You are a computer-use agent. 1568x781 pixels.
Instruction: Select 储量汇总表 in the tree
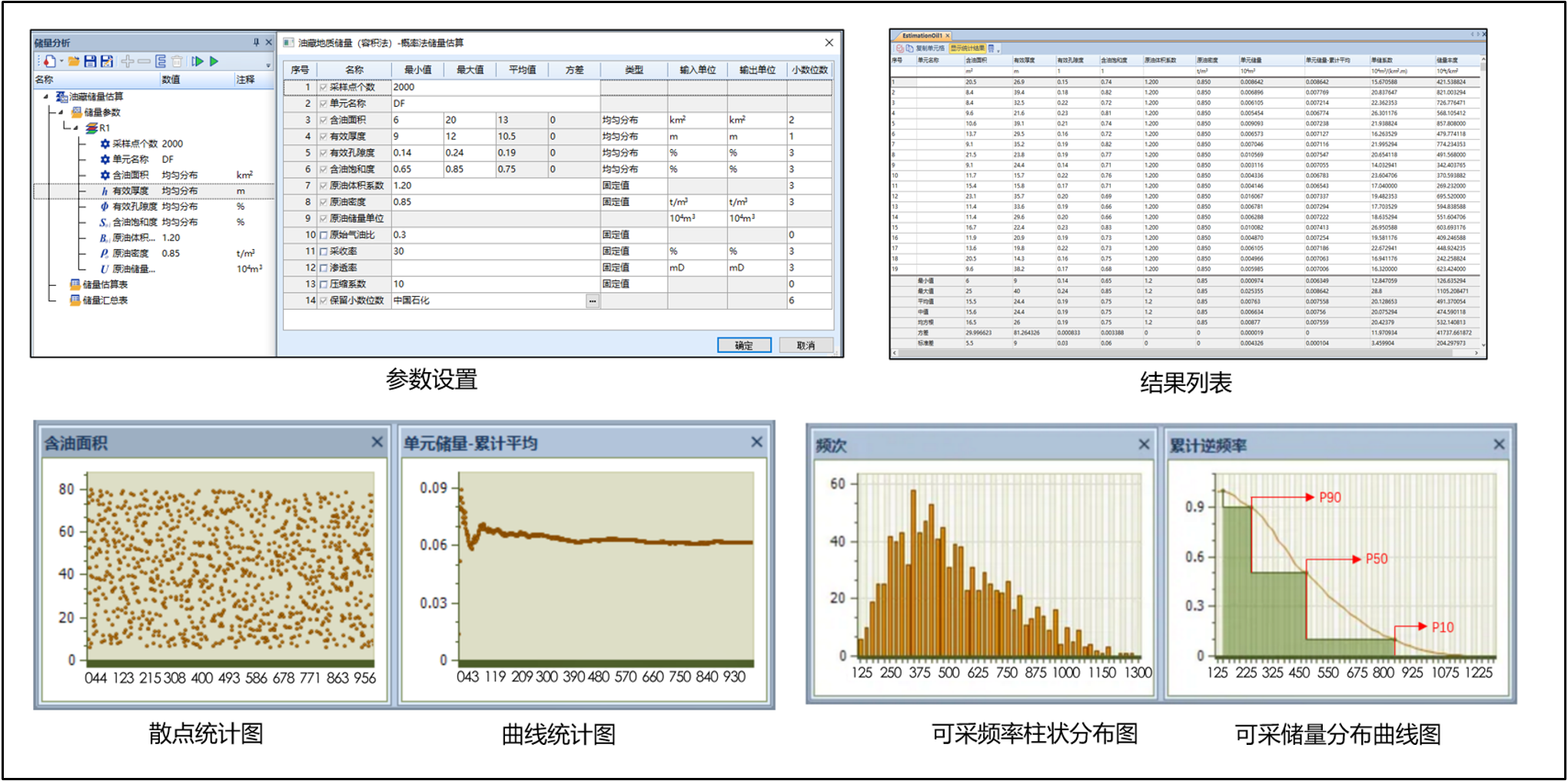105,301
